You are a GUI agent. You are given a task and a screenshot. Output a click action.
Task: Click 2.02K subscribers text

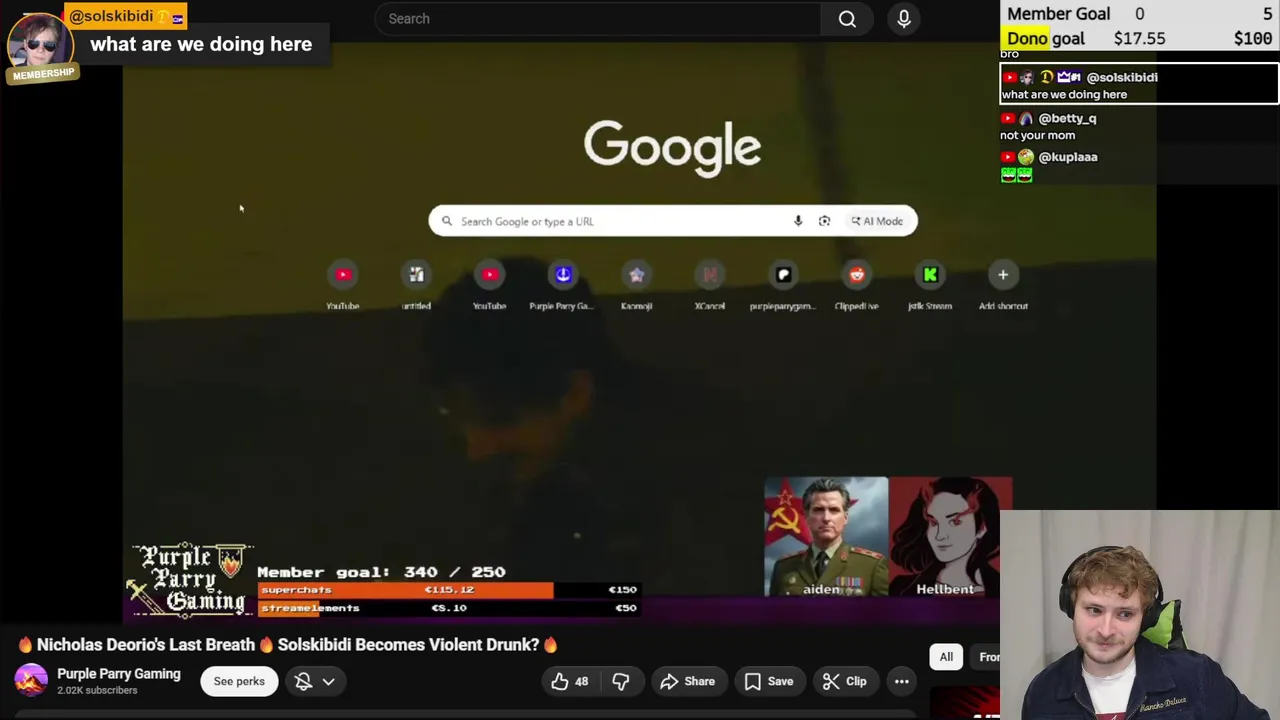point(97,691)
